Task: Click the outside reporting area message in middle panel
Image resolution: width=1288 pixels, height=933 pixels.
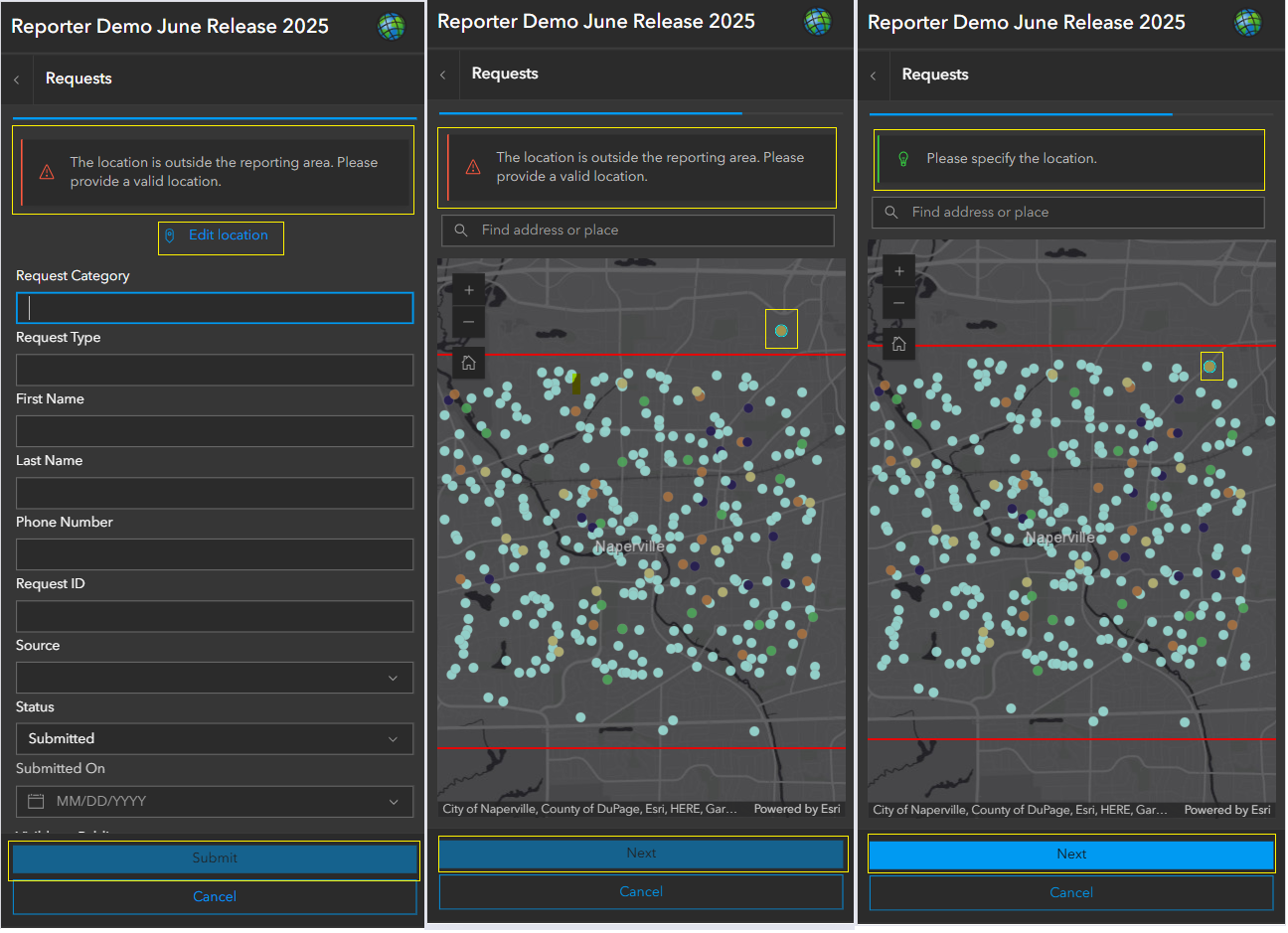Action: 650,167
